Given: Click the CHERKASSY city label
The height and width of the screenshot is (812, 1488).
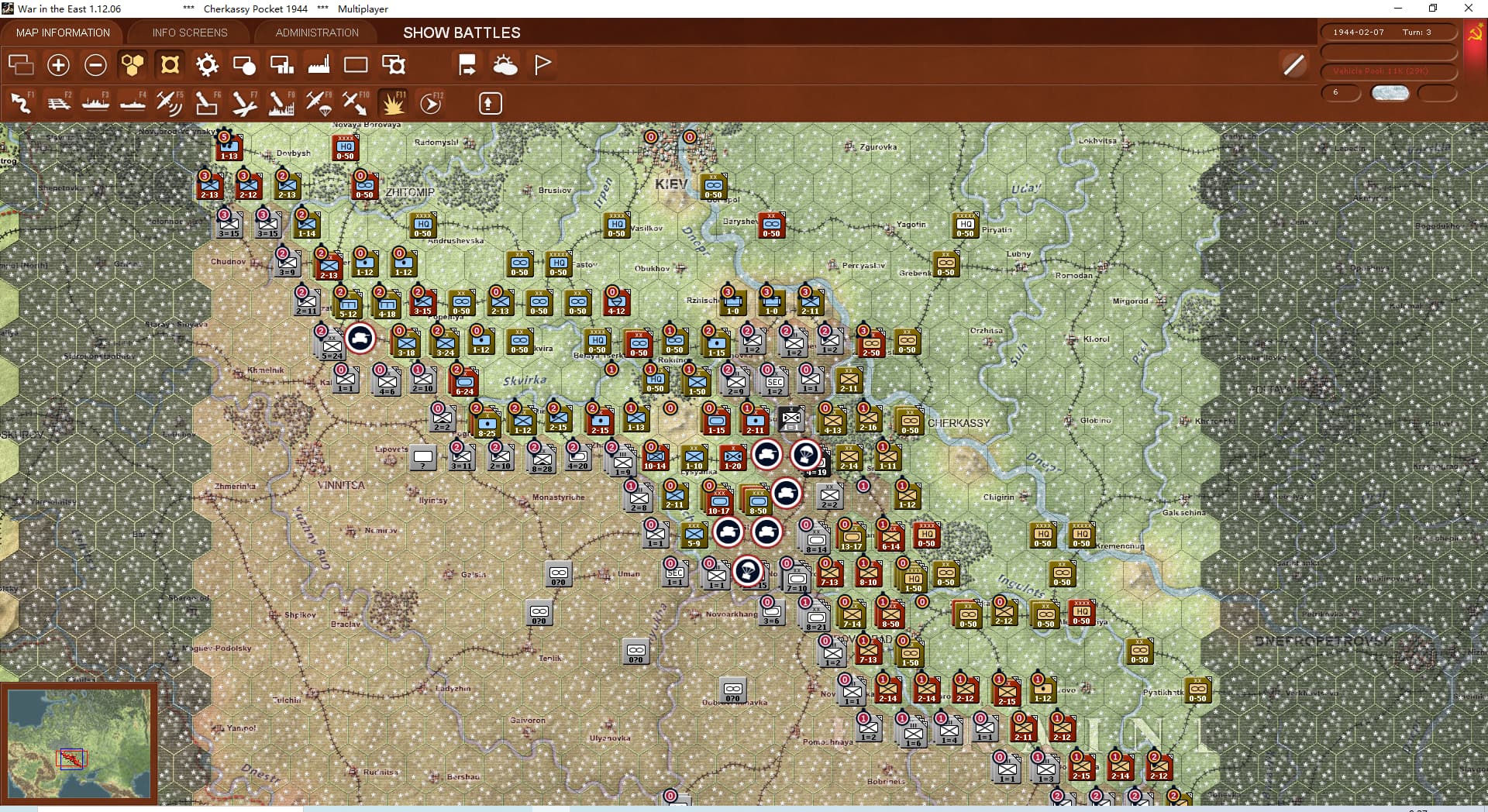Looking at the screenshot, I should [959, 423].
